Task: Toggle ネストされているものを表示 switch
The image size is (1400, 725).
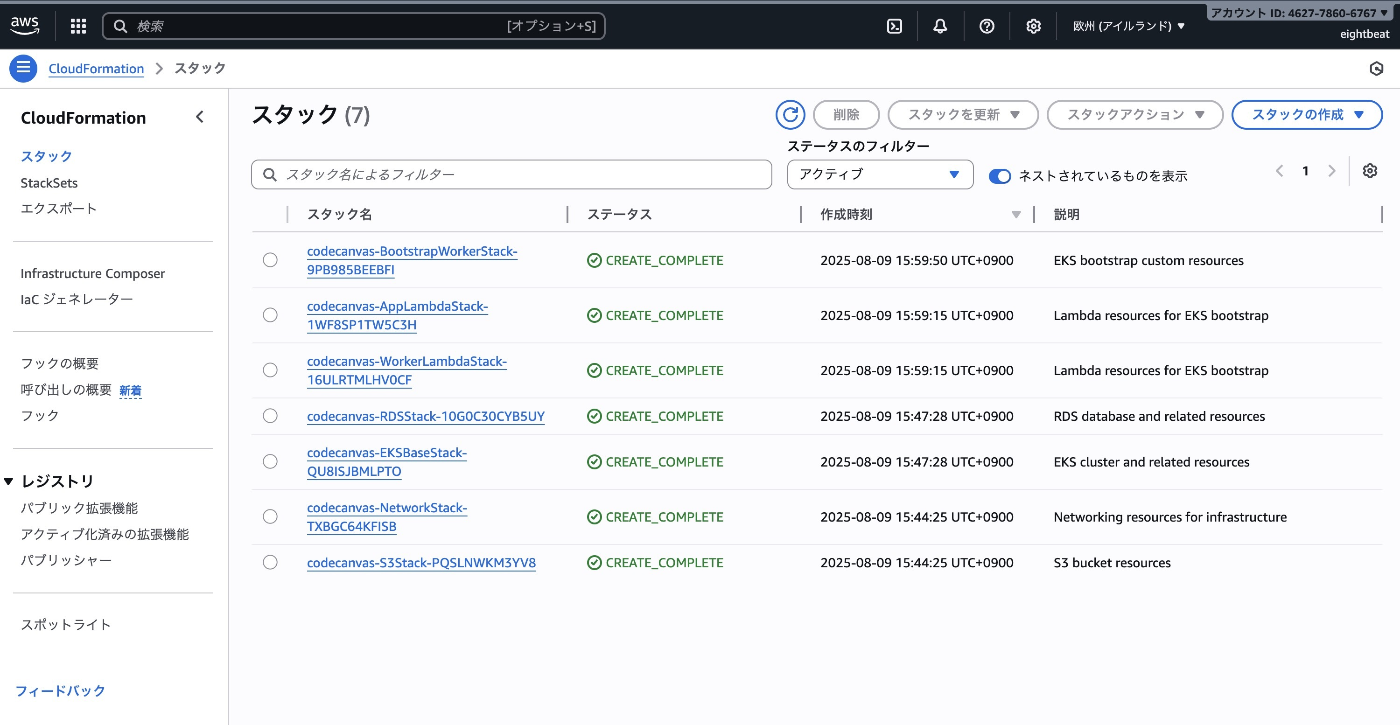Action: 1000,176
